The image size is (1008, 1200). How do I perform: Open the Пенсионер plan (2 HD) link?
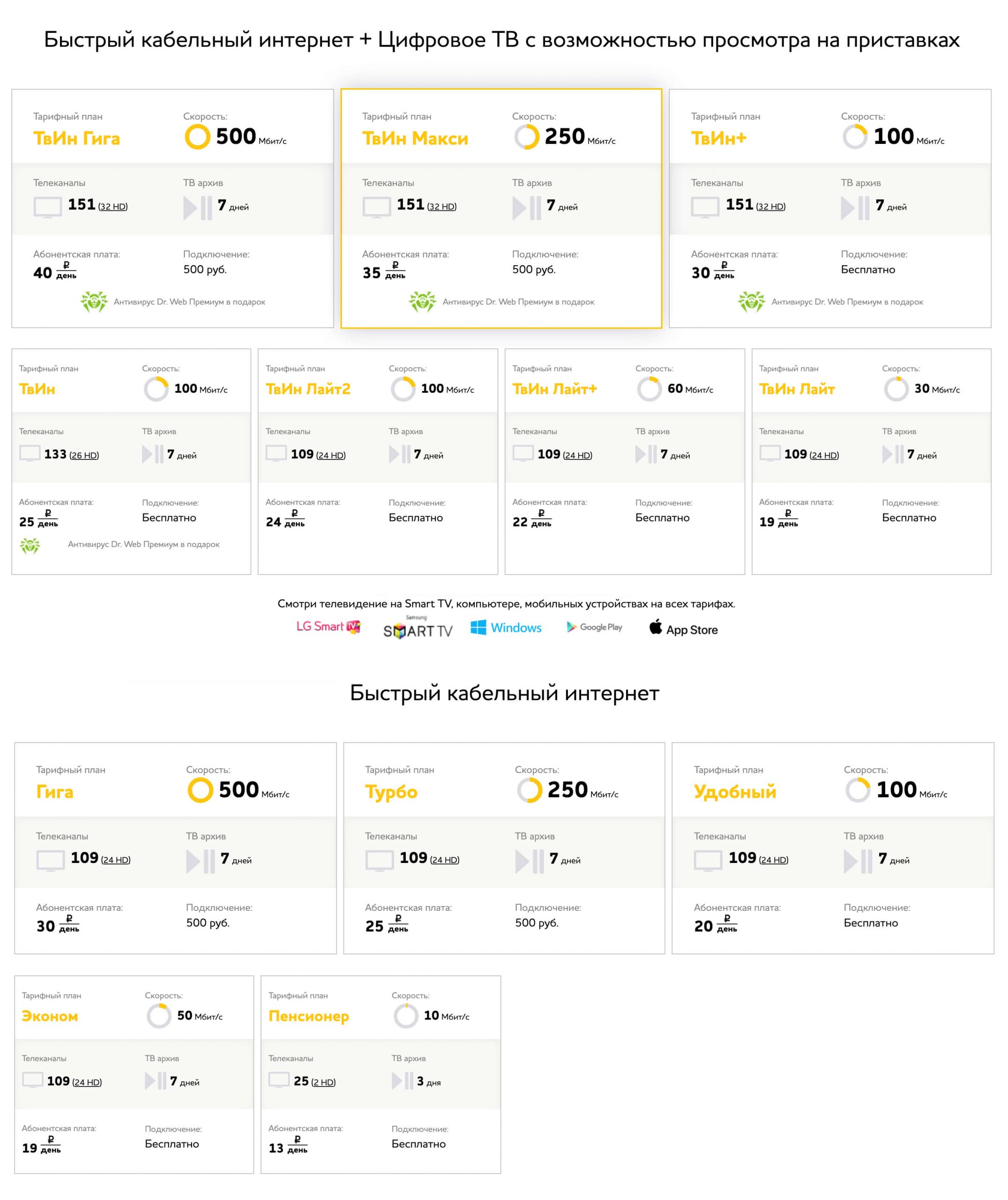click(323, 1082)
